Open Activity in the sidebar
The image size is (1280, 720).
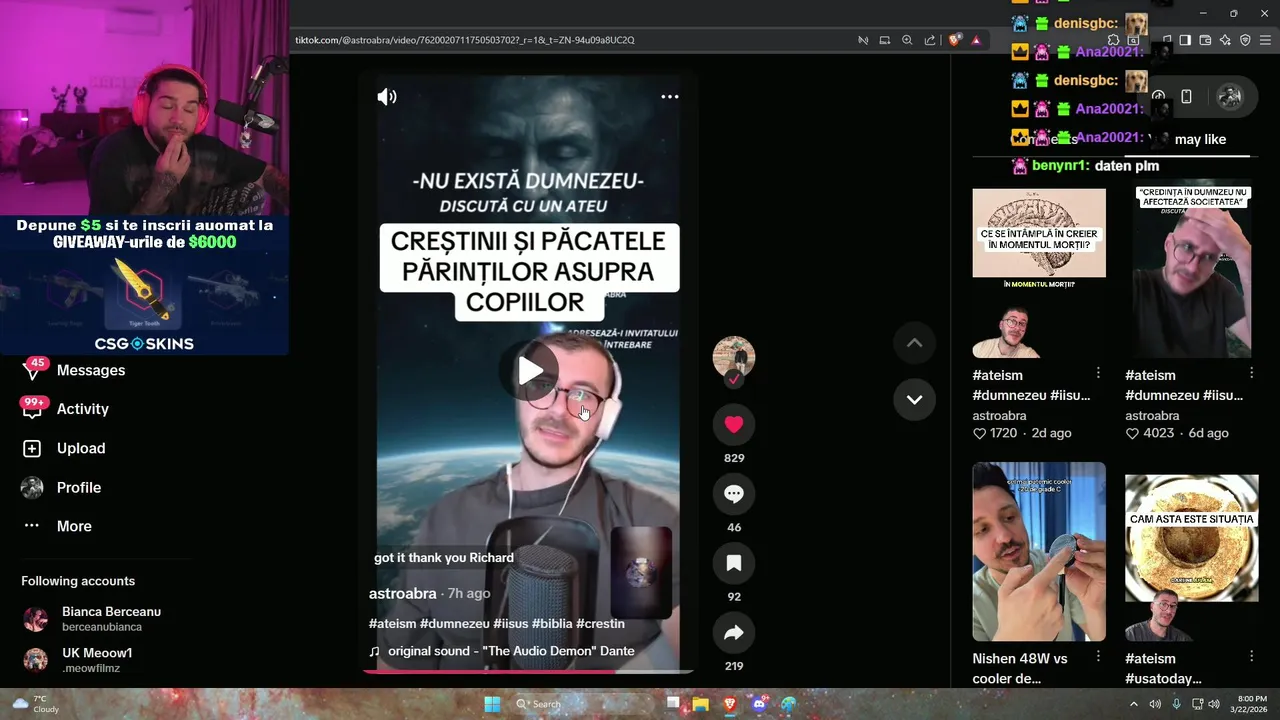click(x=82, y=409)
